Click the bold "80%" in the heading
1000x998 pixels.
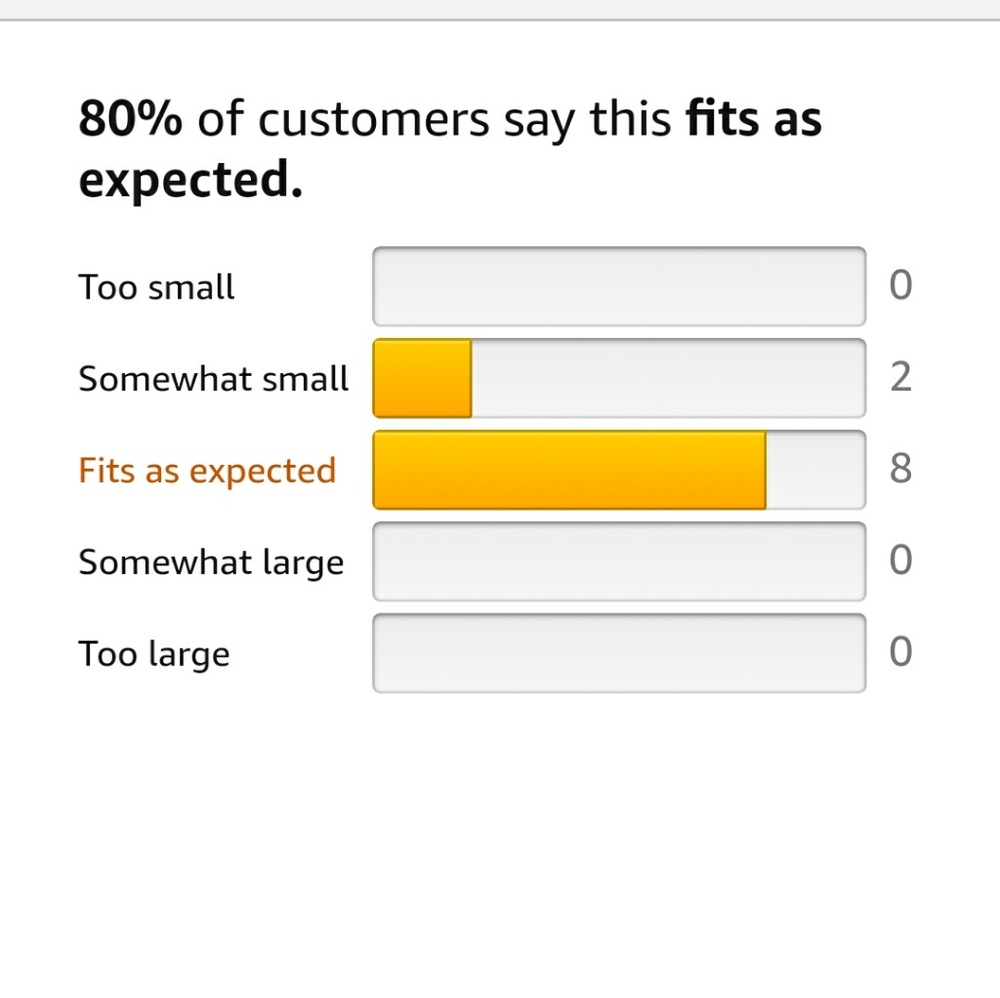click(130, 121)
